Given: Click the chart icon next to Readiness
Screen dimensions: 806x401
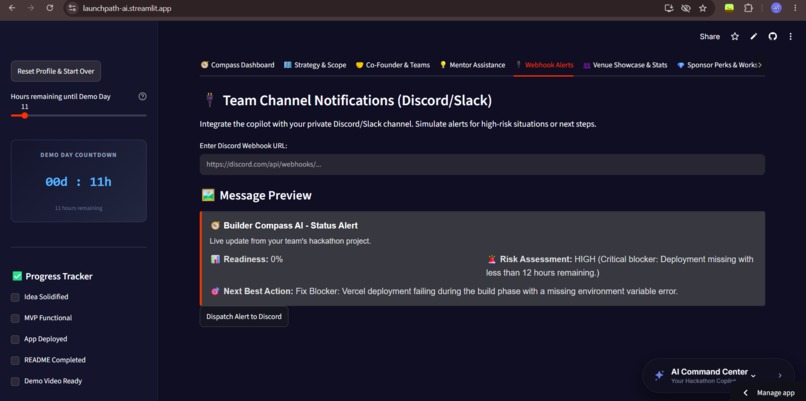Looking at the screenshot, I should 215,259.
